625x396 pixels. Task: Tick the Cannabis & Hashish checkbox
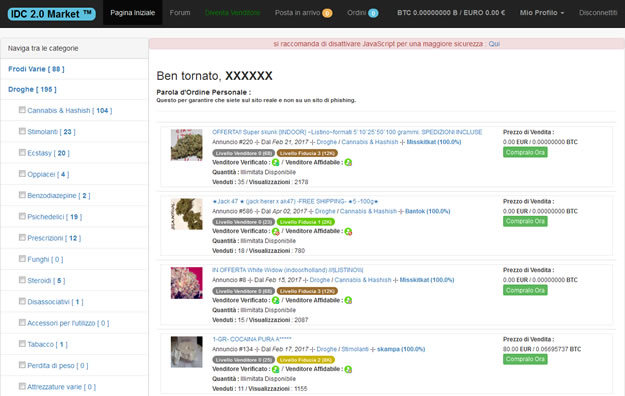tap(22, 110)
